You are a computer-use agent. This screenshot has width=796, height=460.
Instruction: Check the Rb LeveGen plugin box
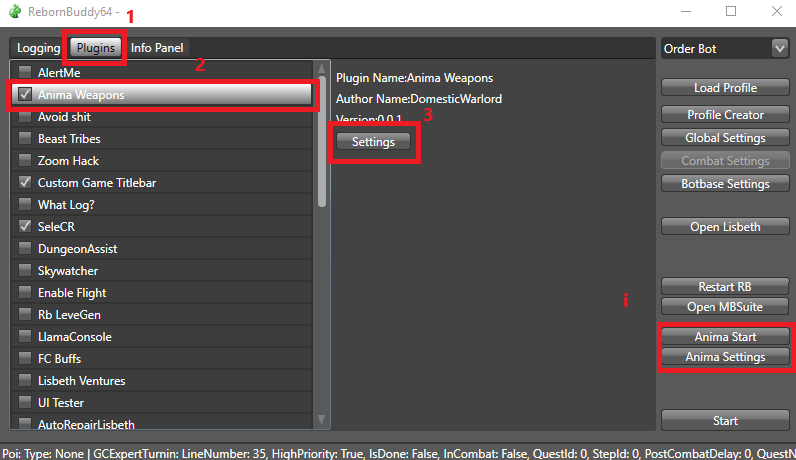(x=24, y=314)
